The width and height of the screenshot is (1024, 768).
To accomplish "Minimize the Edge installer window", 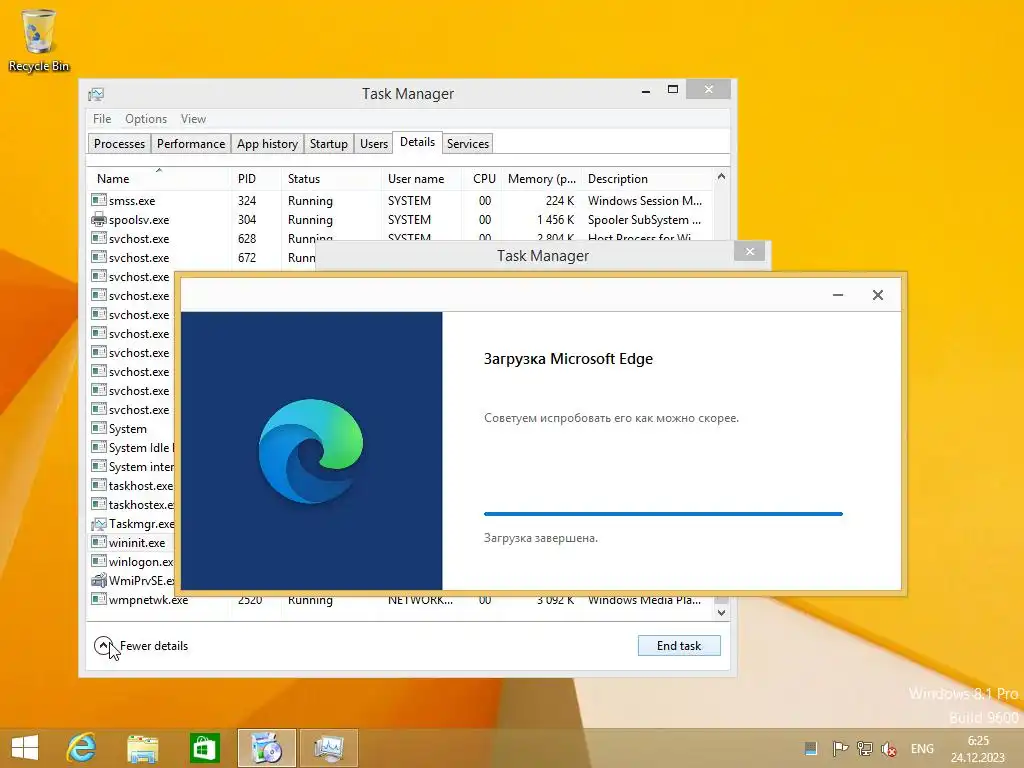I will point(838,295).
